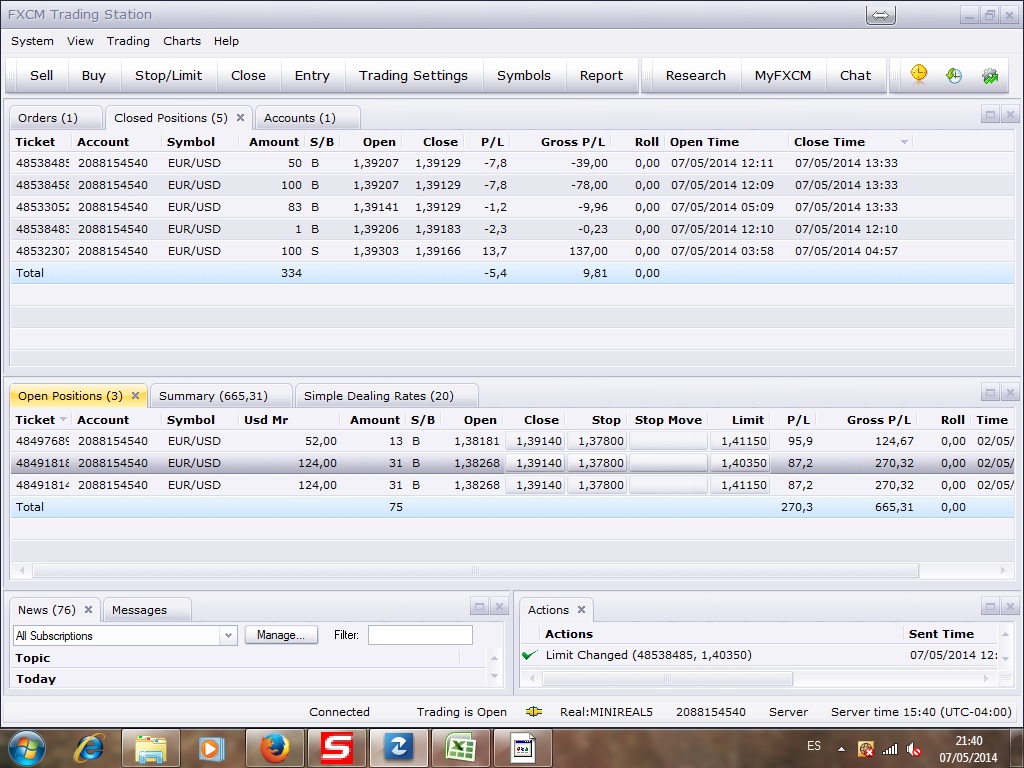Click the double-arrow button in title bar

tap(880, 15)
